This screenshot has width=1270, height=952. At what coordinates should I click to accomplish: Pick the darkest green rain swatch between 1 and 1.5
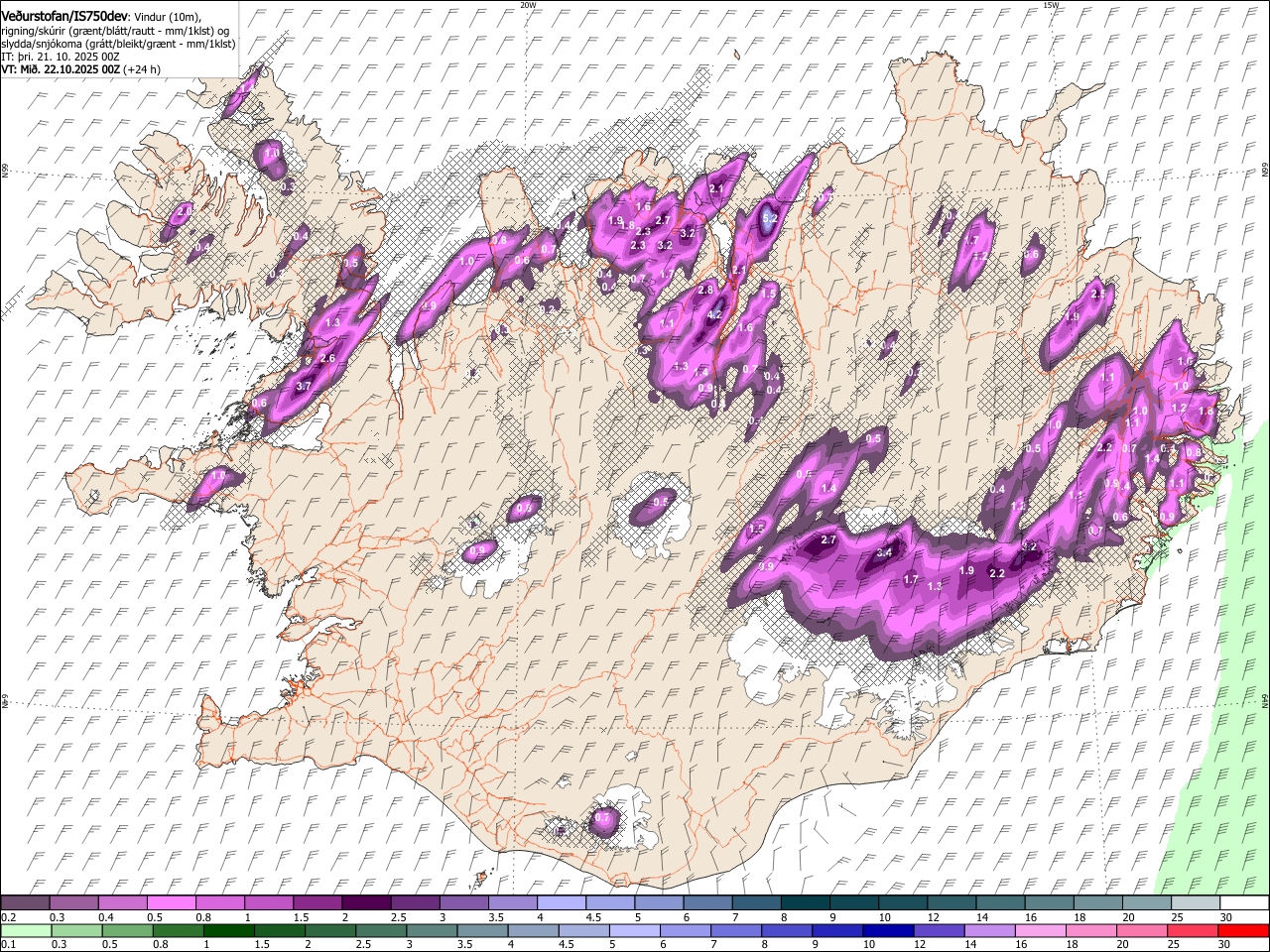tap(229, 930)
